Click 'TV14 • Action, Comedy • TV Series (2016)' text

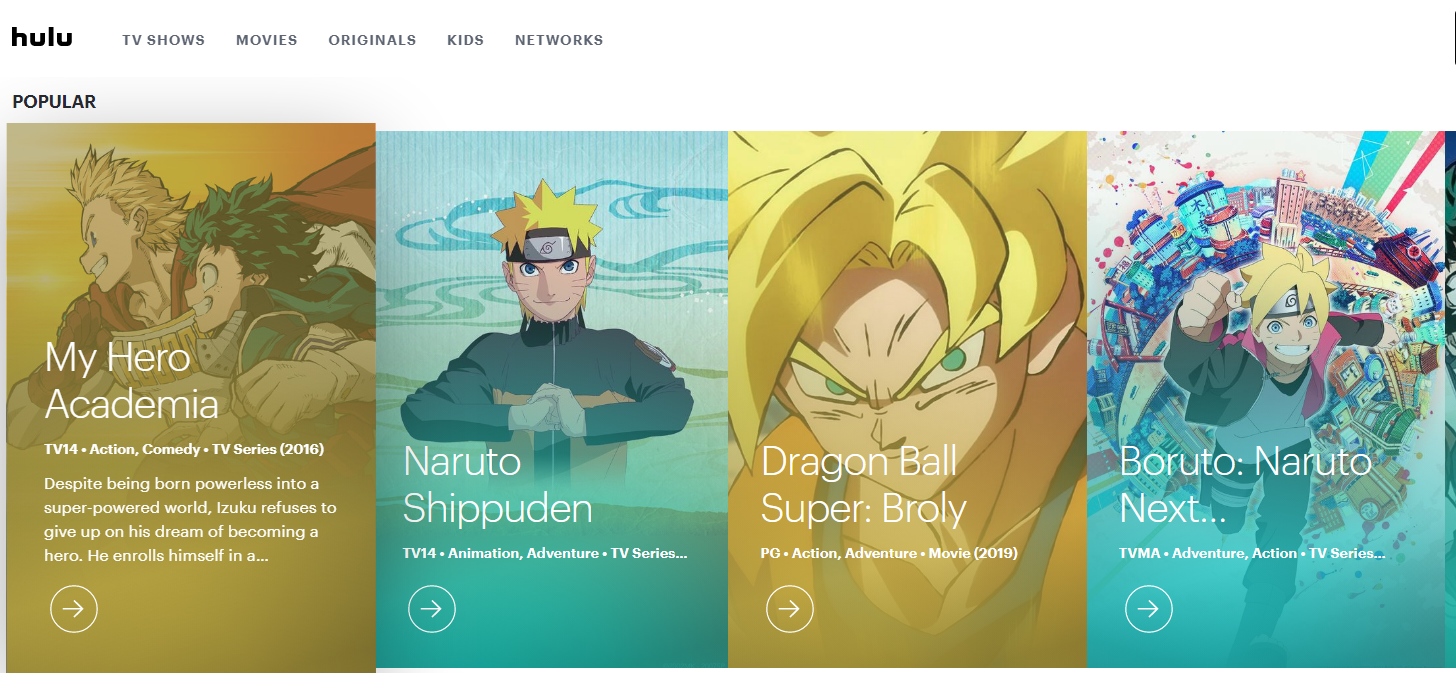click(x=184, y=449)
